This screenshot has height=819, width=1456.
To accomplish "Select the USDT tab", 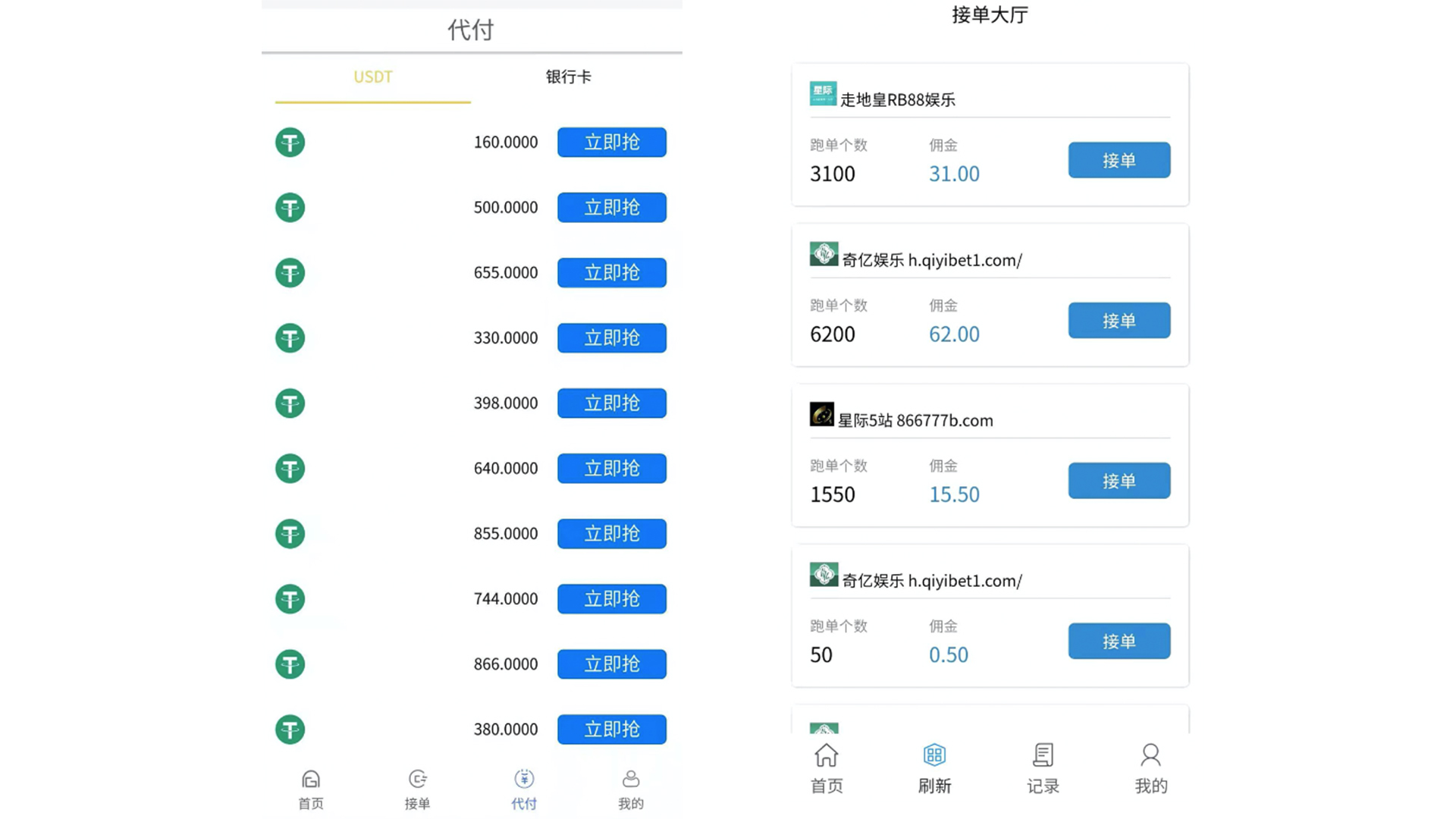I will [373, 77].
